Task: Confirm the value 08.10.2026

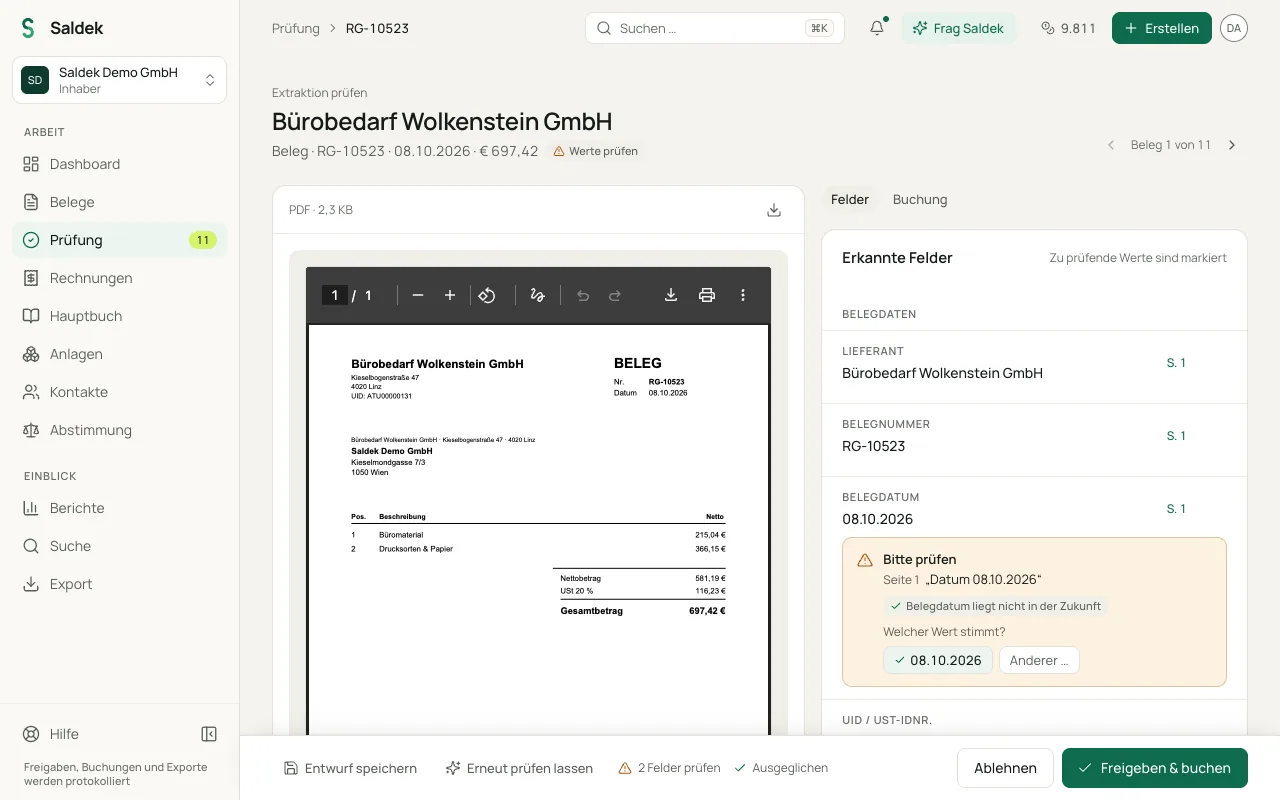Action: click(938, 660)
